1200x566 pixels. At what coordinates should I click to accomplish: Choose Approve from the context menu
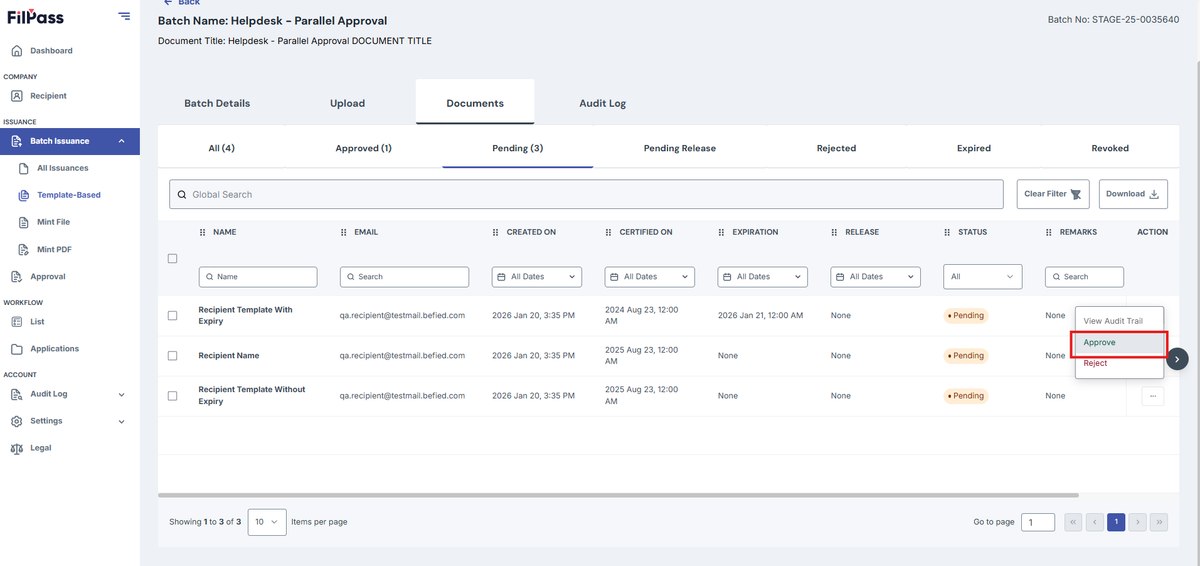(x=1119, y=343)
